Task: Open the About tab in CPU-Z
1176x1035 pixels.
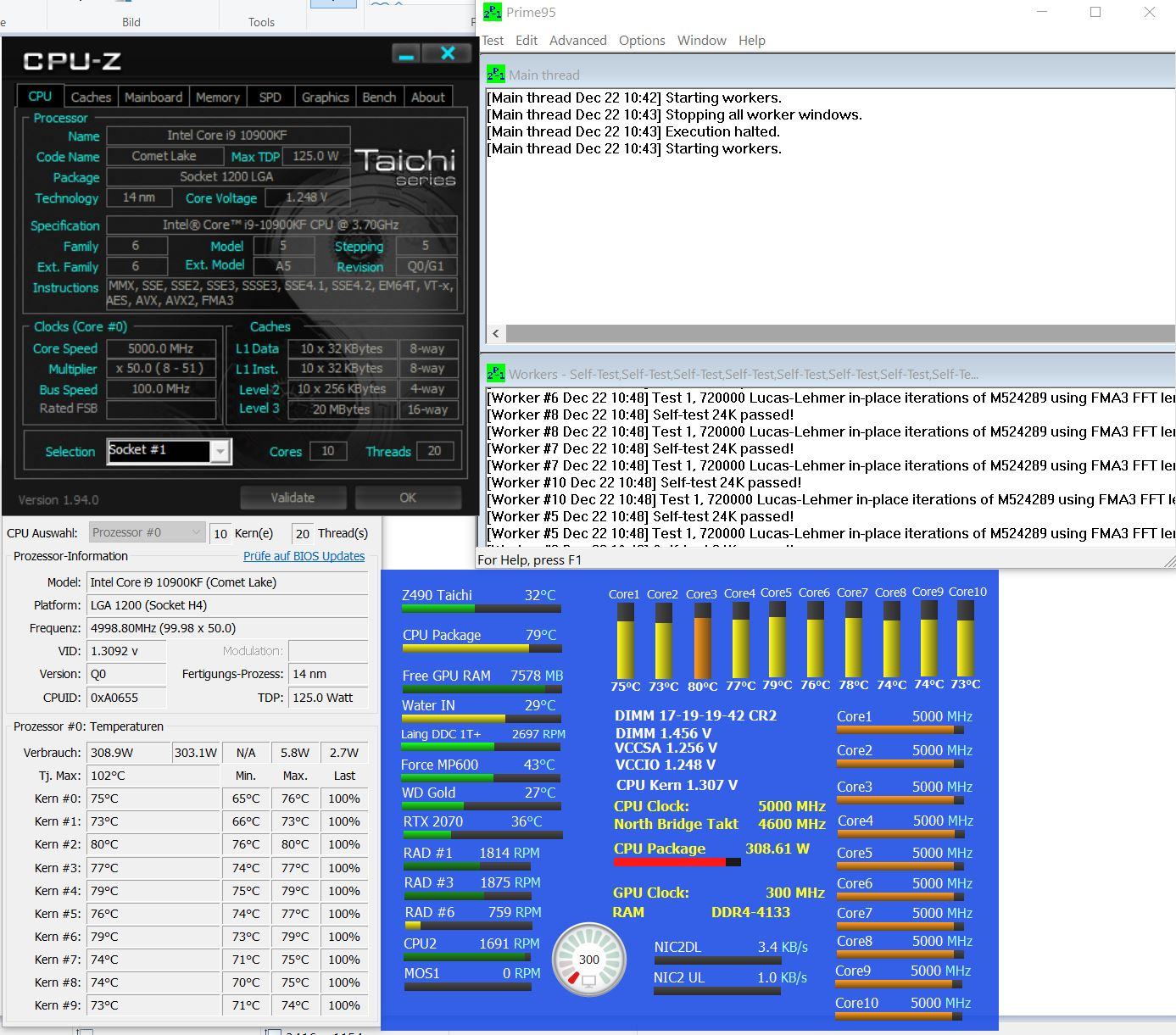Action: (428, 97)
